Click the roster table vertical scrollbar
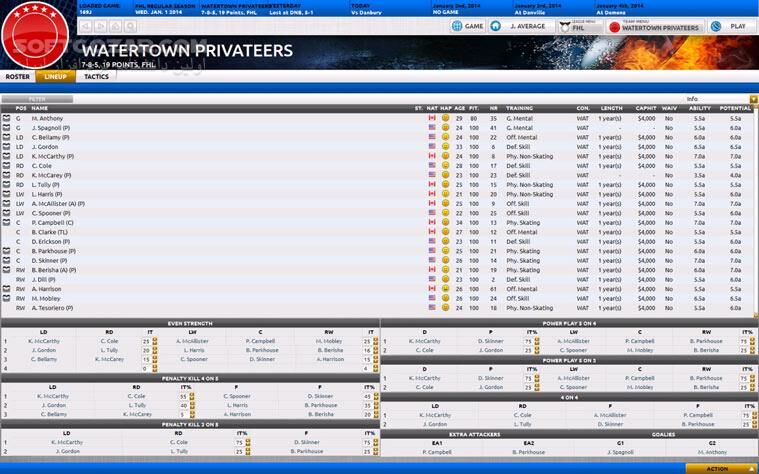This screenshot has width=759, height=474. tap(757, 212)
